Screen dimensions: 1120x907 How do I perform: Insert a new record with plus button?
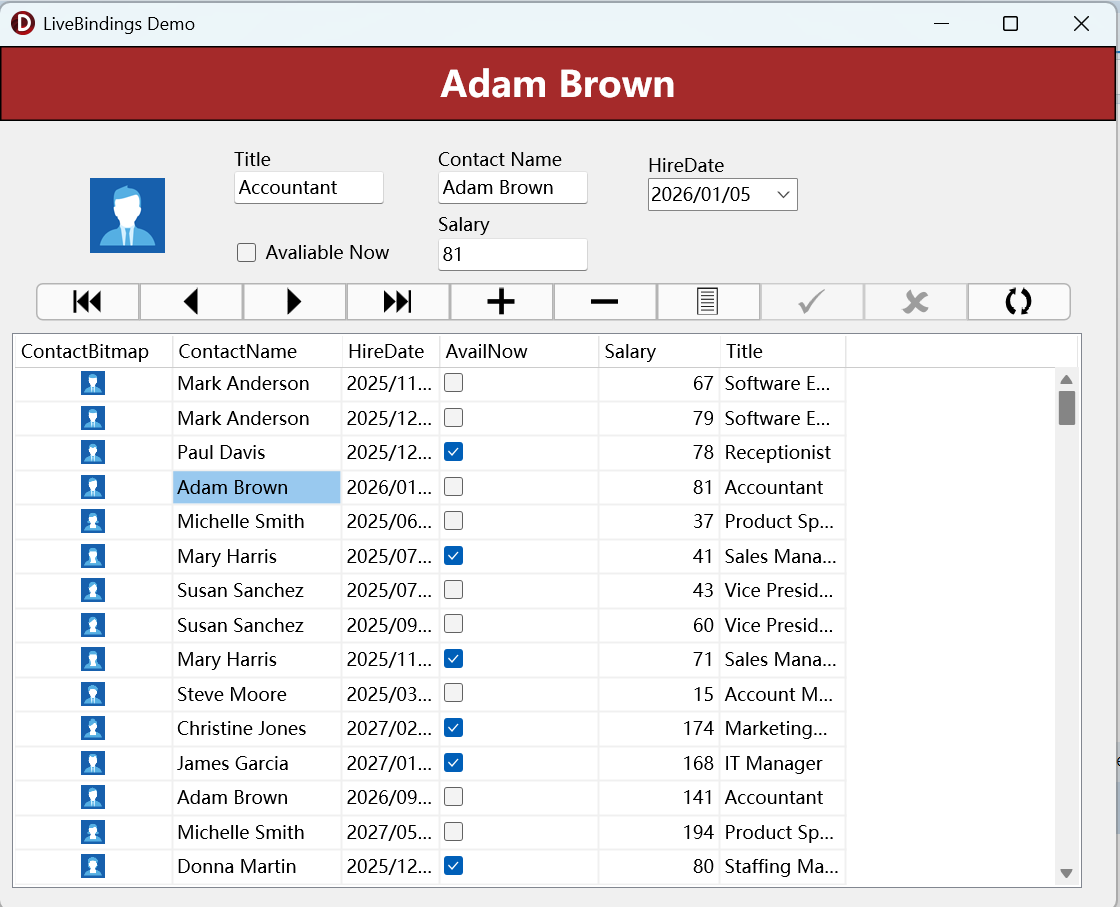click(x=501, y=301)
